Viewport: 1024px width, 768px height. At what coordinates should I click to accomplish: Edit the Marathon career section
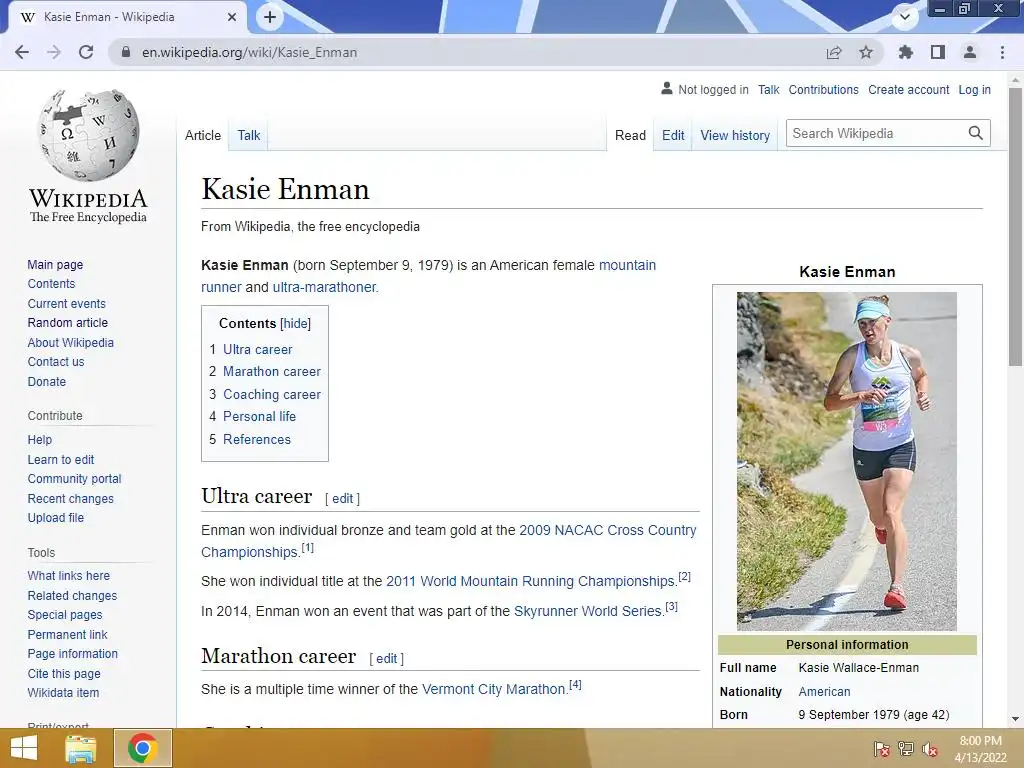coord(387,658)
